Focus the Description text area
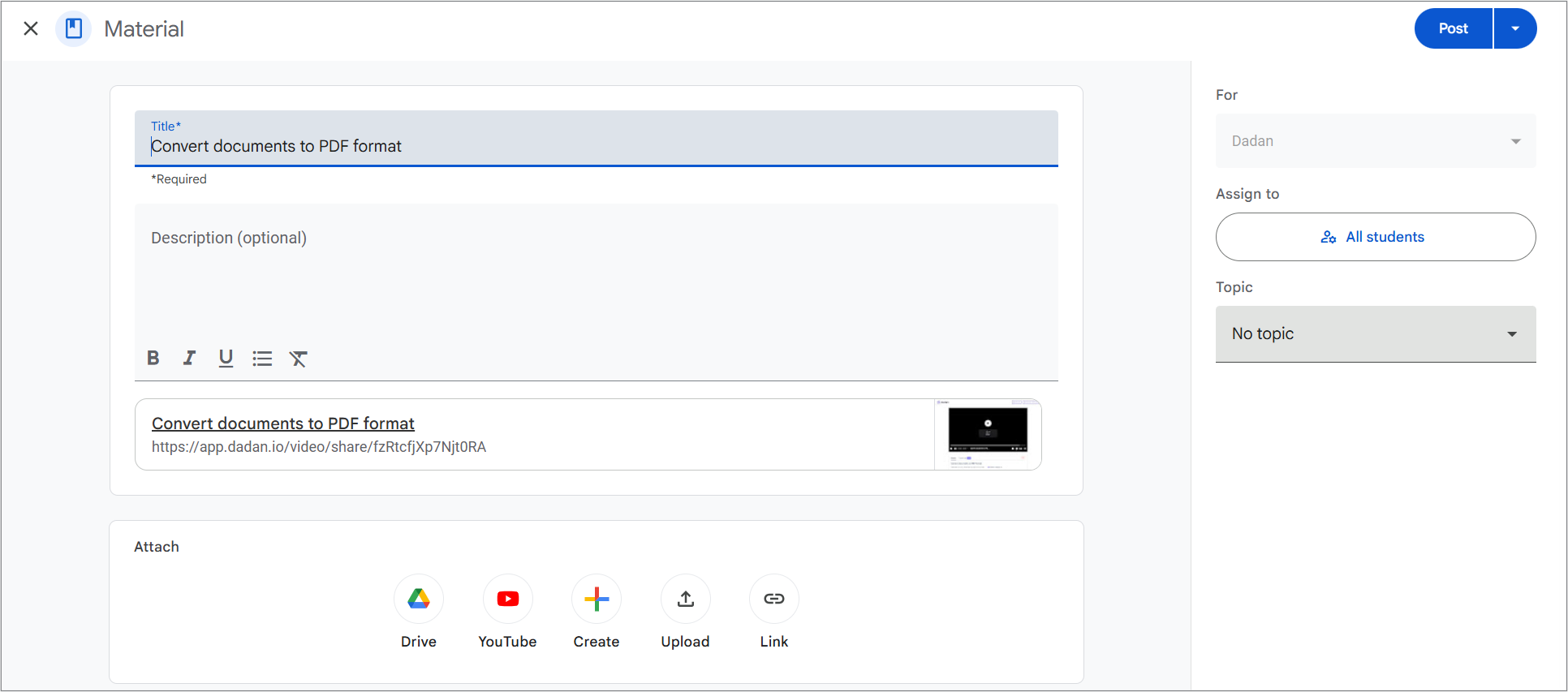This screenshot has width=1568, height=692. [x=596, y=276]
